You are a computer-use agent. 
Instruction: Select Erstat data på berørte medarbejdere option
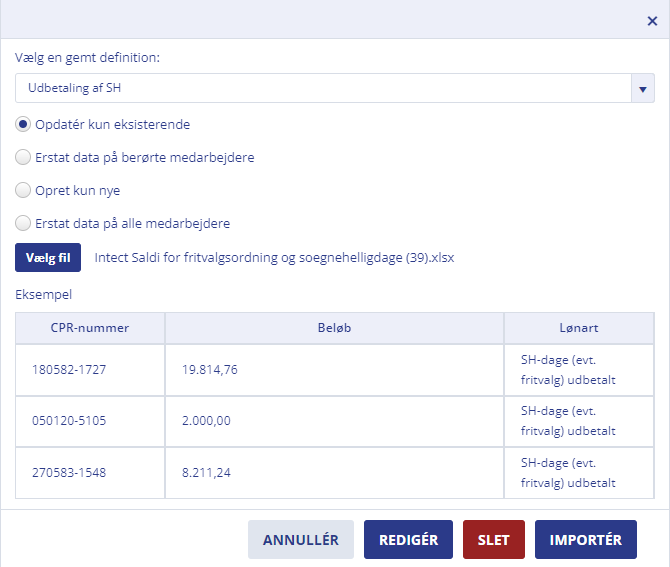23,157
